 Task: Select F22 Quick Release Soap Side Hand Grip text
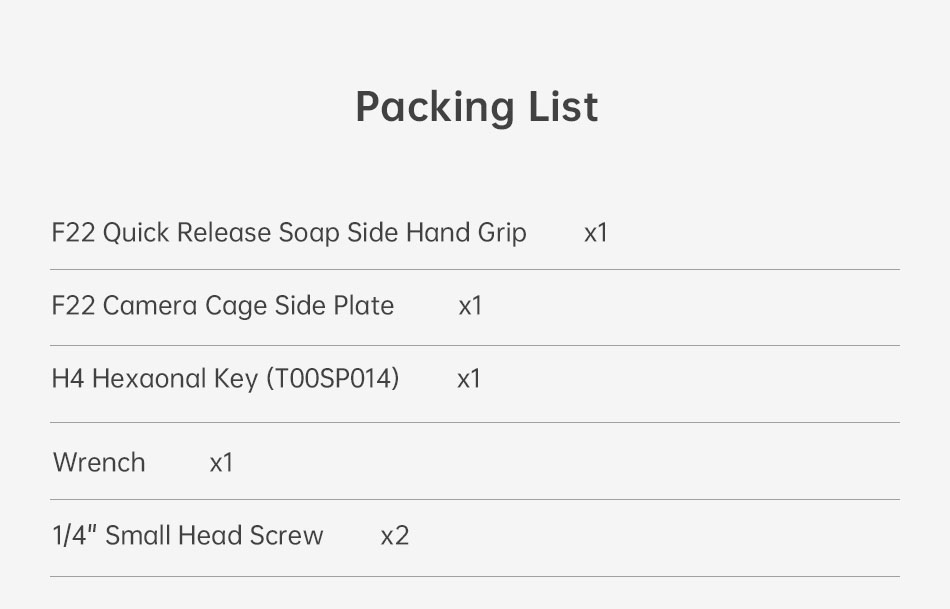[288, 233]
